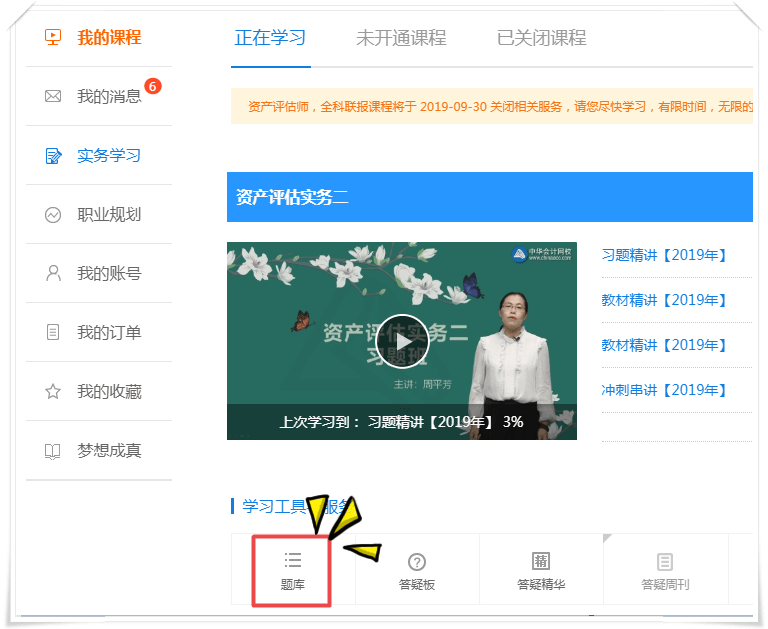768x629 pixels.
Task: Open the 习题精讲【2019年】 link
Action: 664,255
